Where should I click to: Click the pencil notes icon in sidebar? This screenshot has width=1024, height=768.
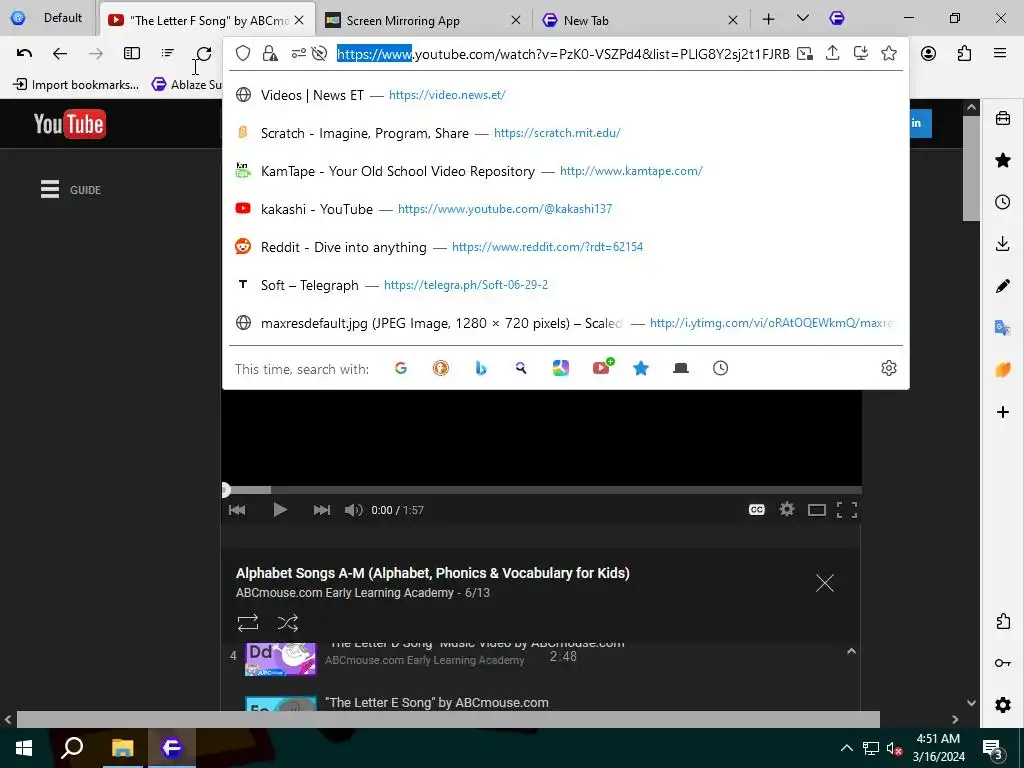coord(1003,286)
